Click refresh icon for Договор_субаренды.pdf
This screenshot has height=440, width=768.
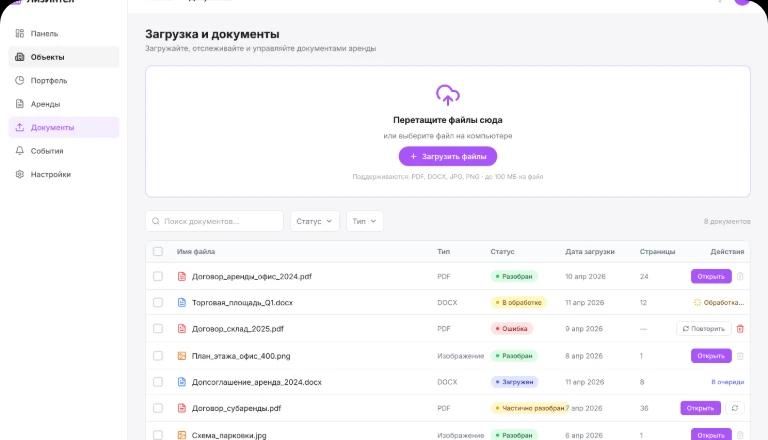(735, 408)
